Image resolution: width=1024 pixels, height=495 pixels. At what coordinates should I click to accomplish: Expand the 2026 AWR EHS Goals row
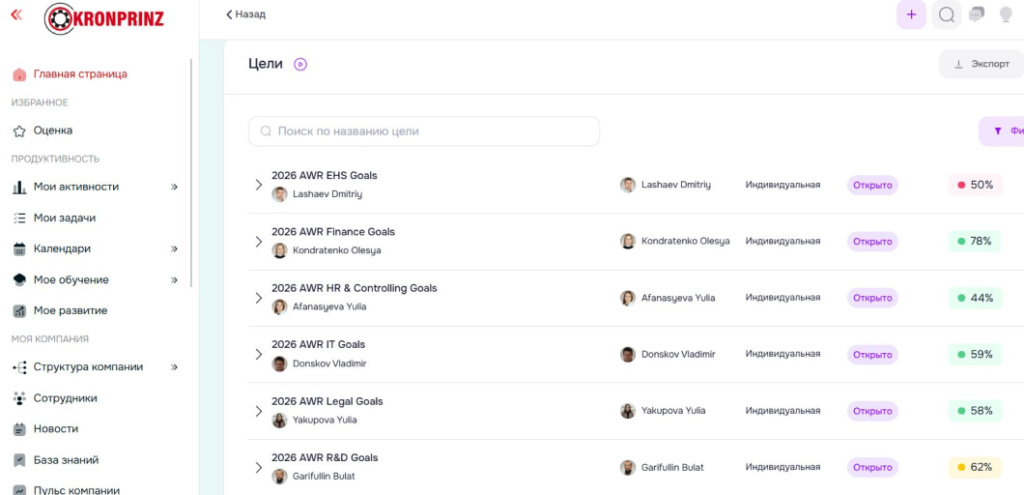coord(259,185)
